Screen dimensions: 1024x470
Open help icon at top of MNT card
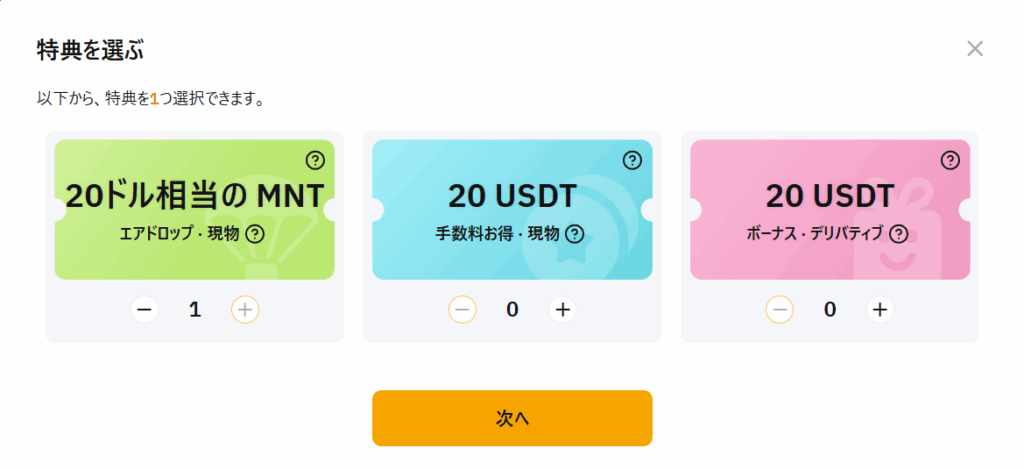[x=315, y=159]
